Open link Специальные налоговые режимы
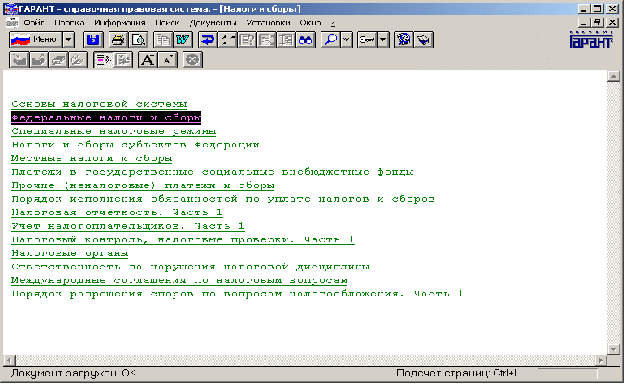The height and width of the screenshot is (384, 625). point(114,132)
